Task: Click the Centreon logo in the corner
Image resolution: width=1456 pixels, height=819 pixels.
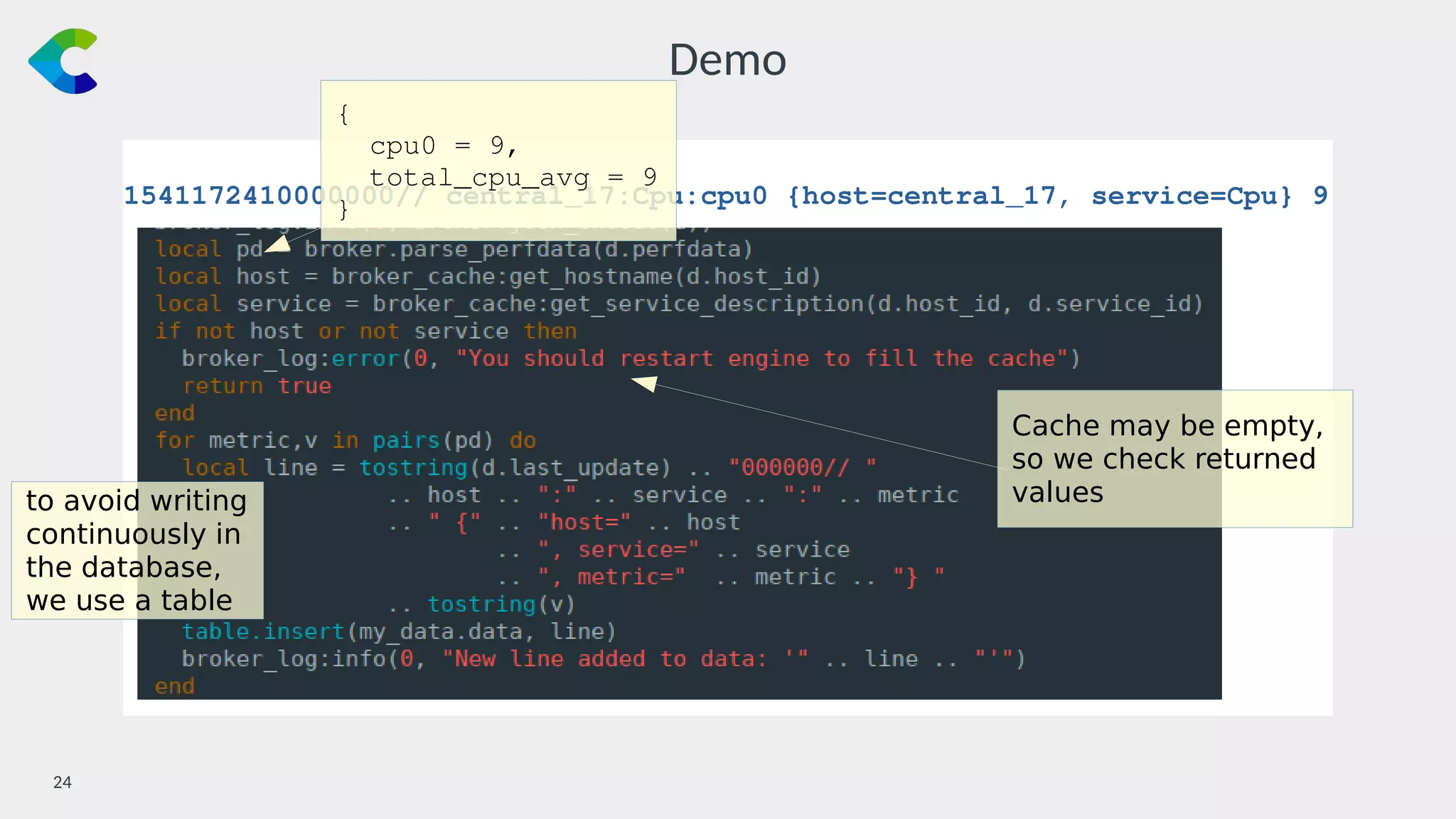Action: coord(63,61)
